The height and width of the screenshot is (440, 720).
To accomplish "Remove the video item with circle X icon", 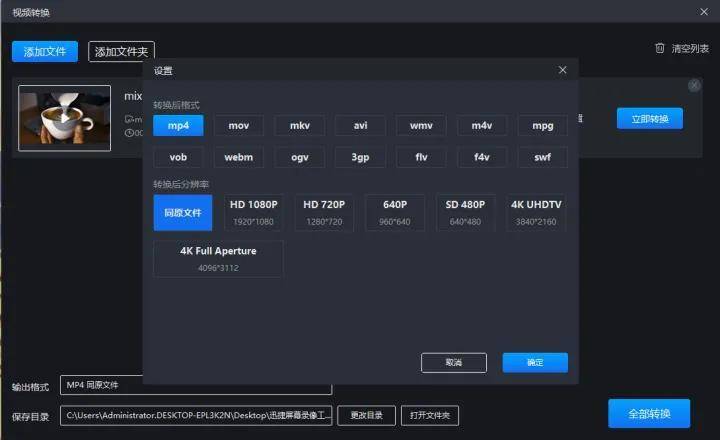I will [x=694, y=86].
